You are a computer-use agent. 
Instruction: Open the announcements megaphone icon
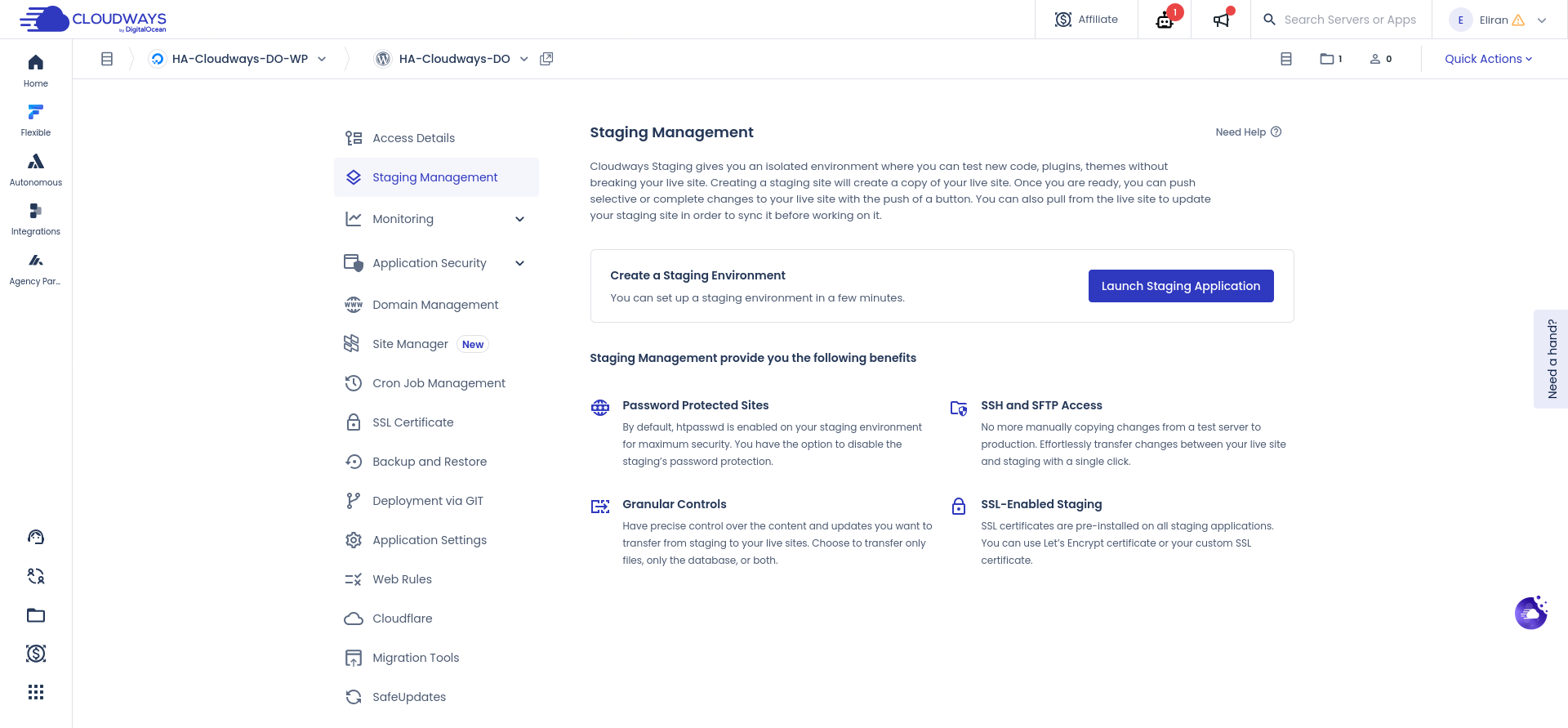pos(1221,20)
